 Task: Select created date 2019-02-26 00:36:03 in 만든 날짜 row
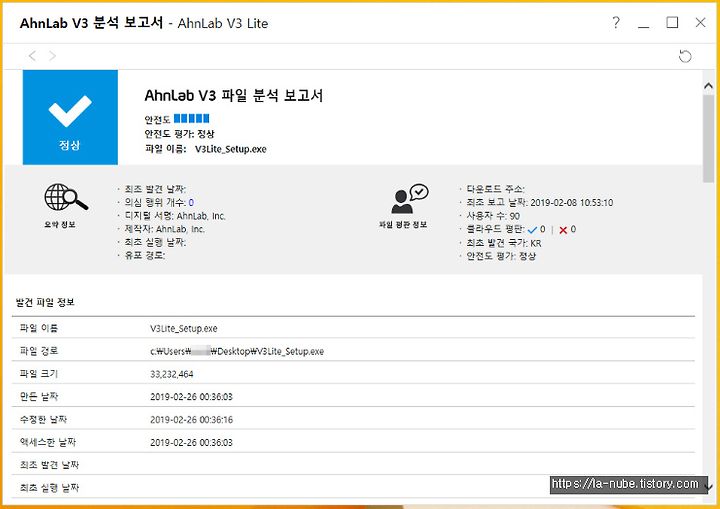(x=191, y=397)
